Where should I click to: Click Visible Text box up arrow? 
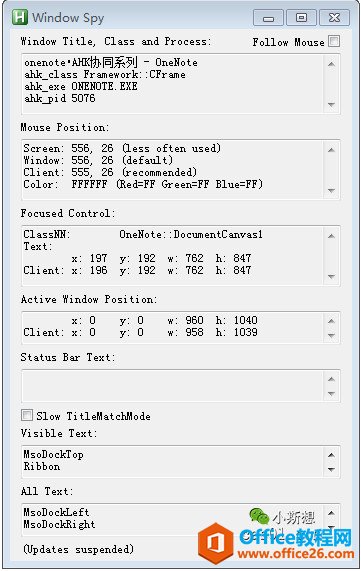[x=331, y=455]
